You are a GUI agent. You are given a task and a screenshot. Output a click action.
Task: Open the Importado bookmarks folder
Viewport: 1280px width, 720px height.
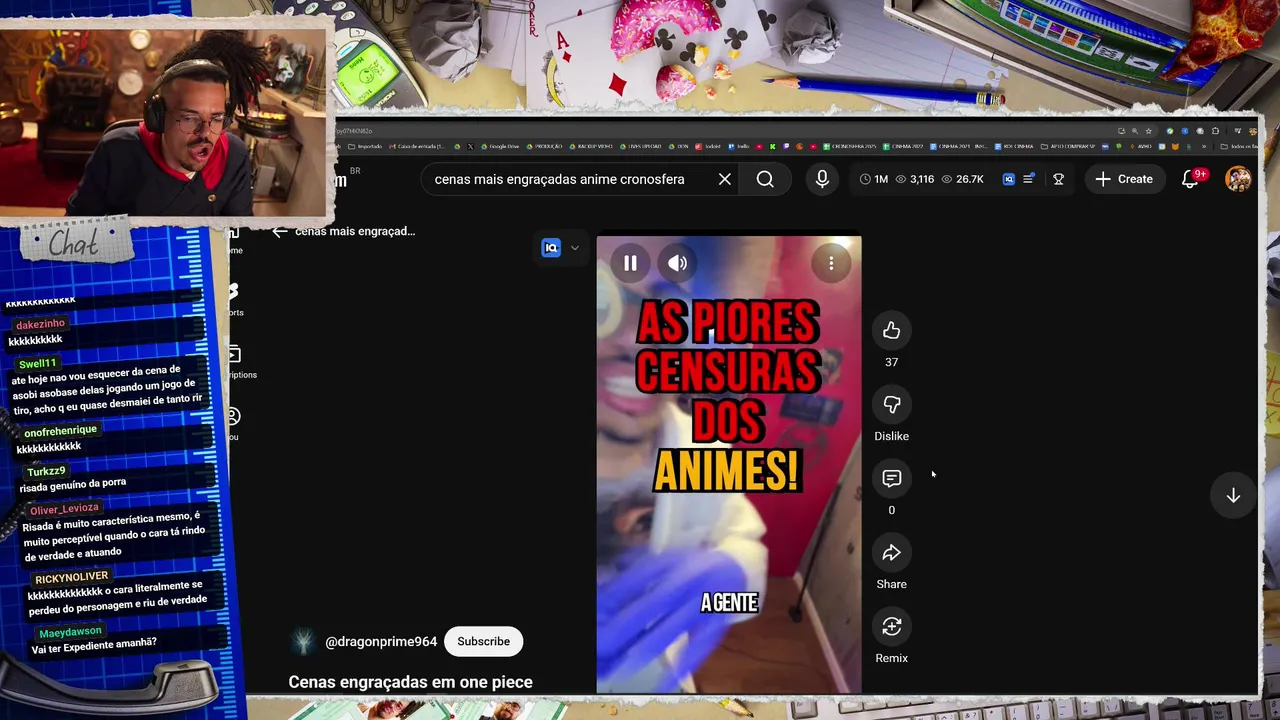365,146
